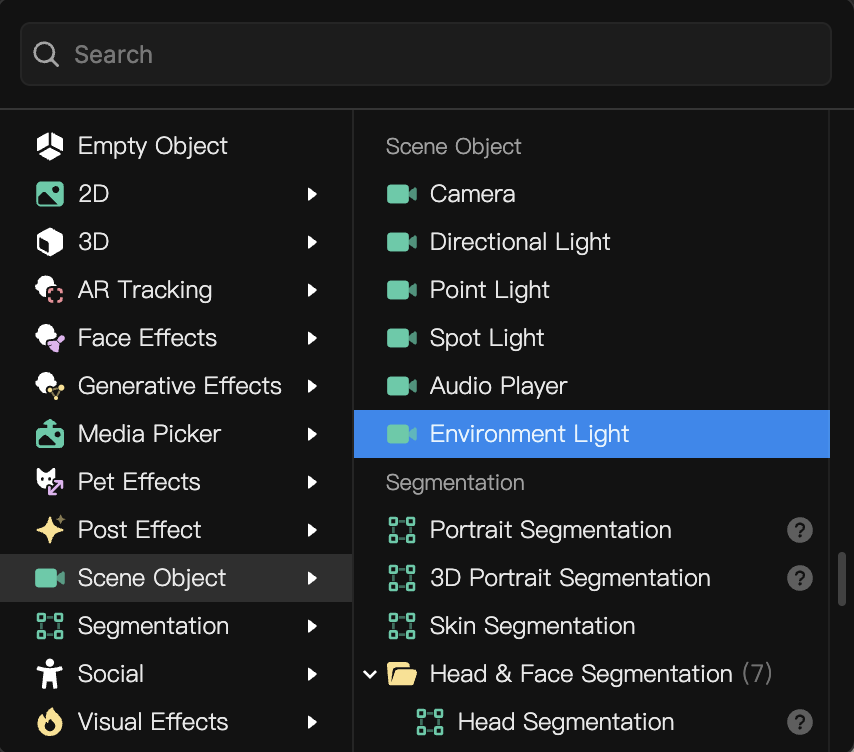Open the Scene Object submenu arrow

(312, 578)
